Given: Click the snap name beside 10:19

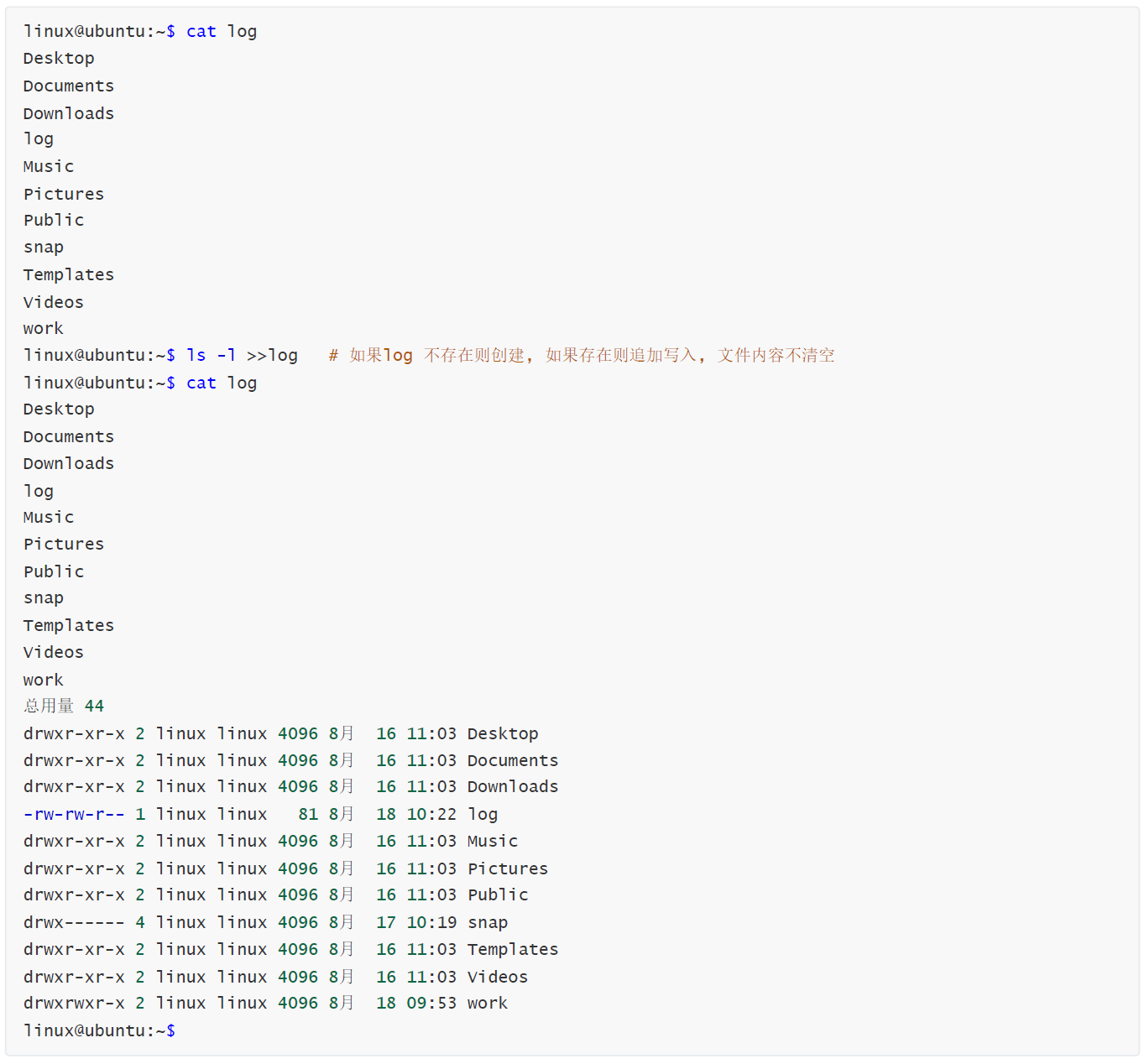Looking at the screenshot, I should 488,923.
